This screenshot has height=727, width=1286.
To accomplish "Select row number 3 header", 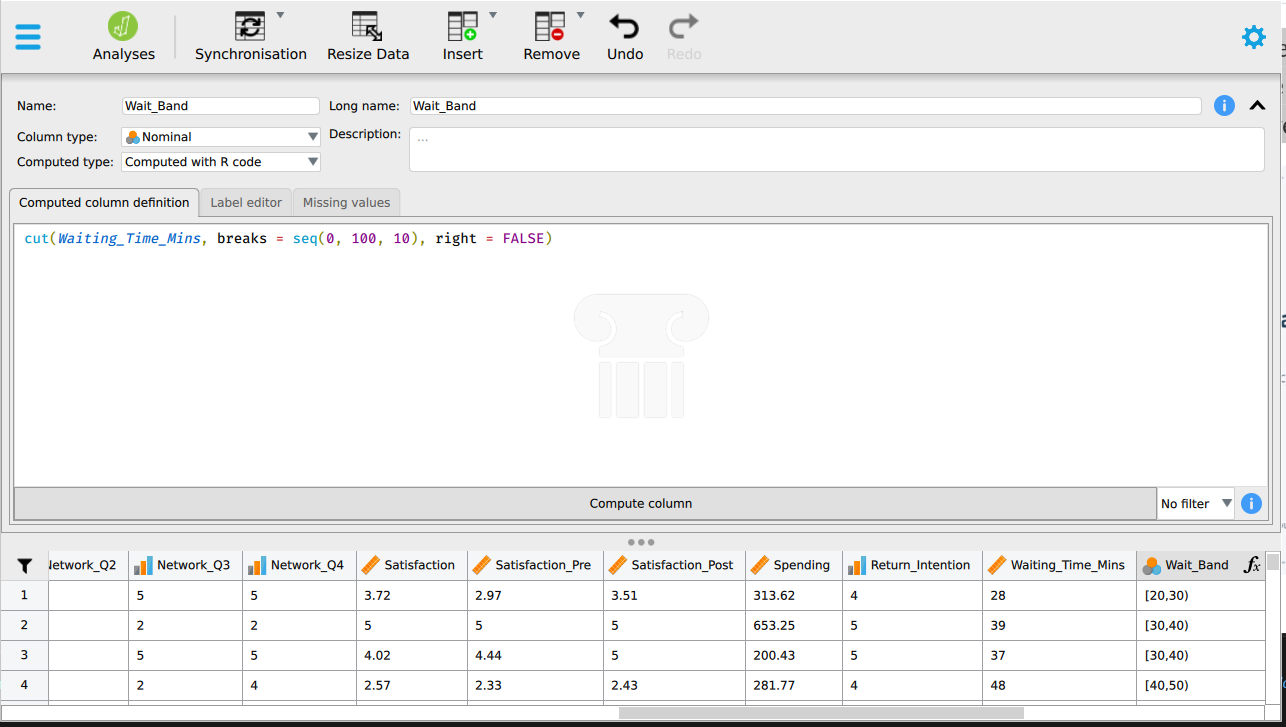I will (25, 655).
